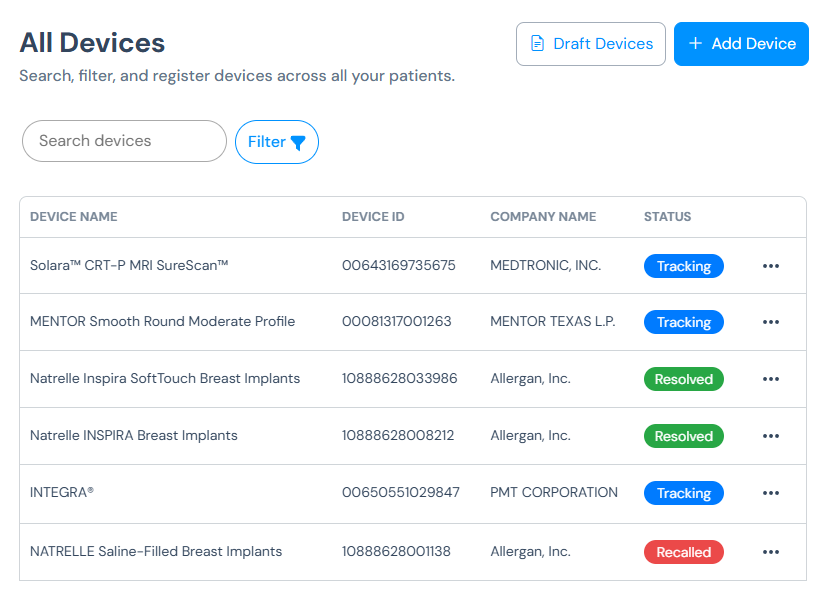Open the Draft Devices page
Screen dimensions: 827x605
(591, 44)
